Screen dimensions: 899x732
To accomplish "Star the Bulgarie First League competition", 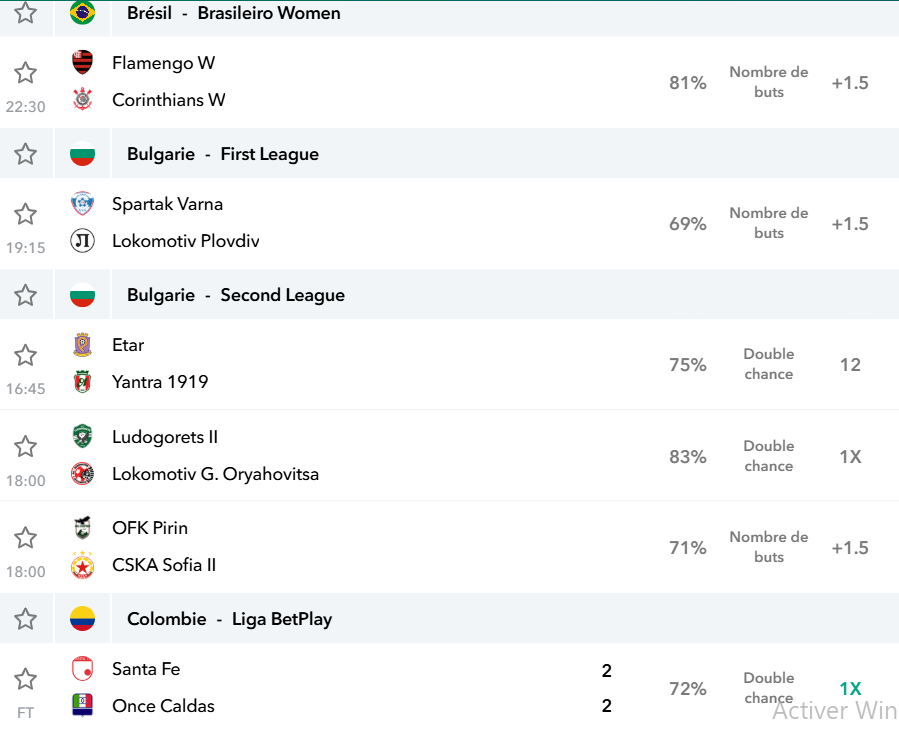I will [25, 154].
